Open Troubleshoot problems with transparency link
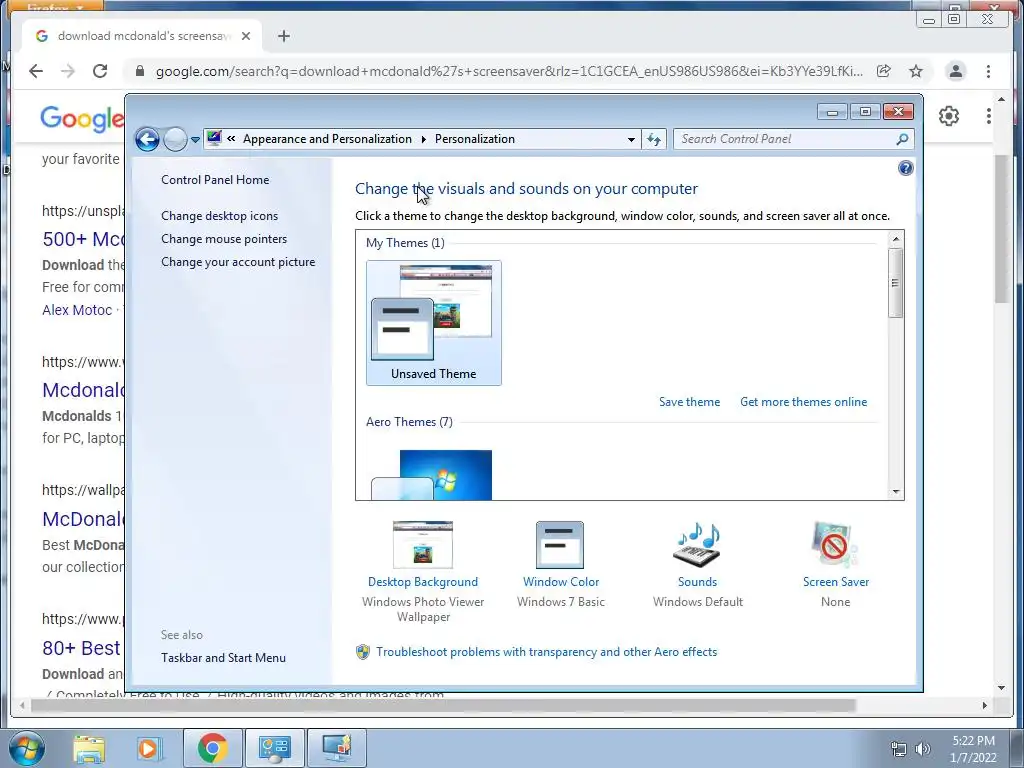This screenshot has height=768, width=1024. click(546, 652)
